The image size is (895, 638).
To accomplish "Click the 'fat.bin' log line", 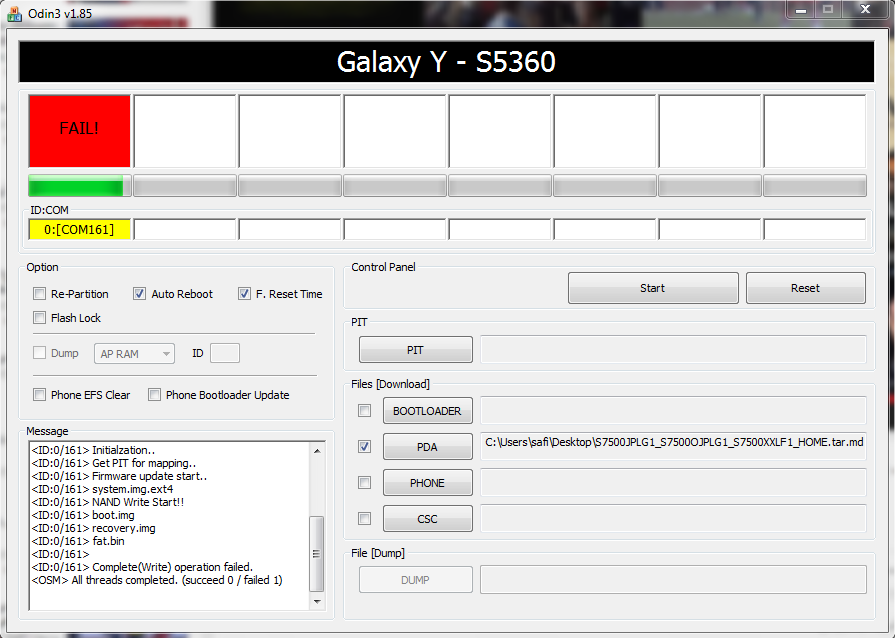I will tap(78, 542).
